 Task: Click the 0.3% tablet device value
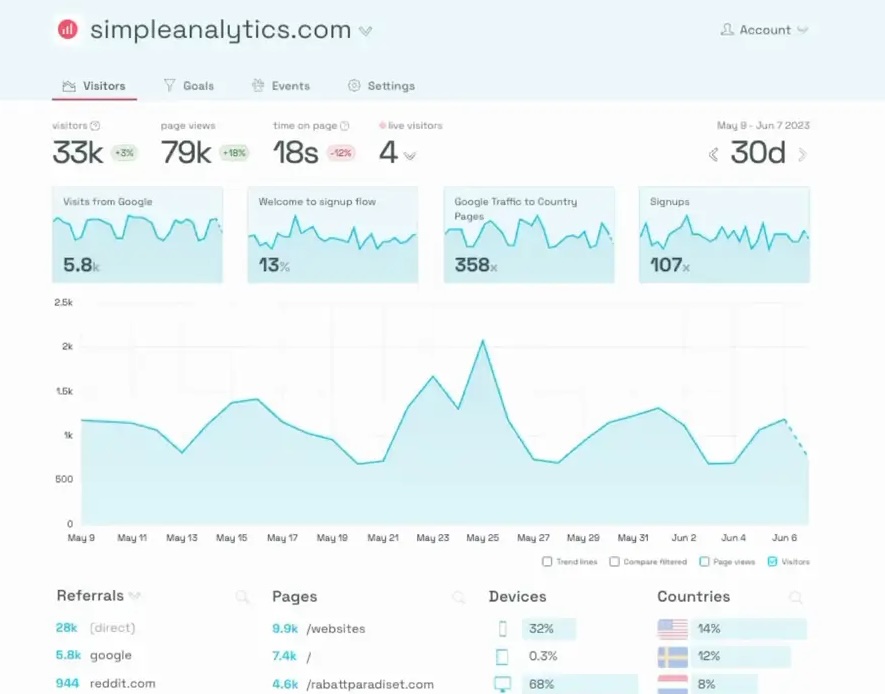543,656
